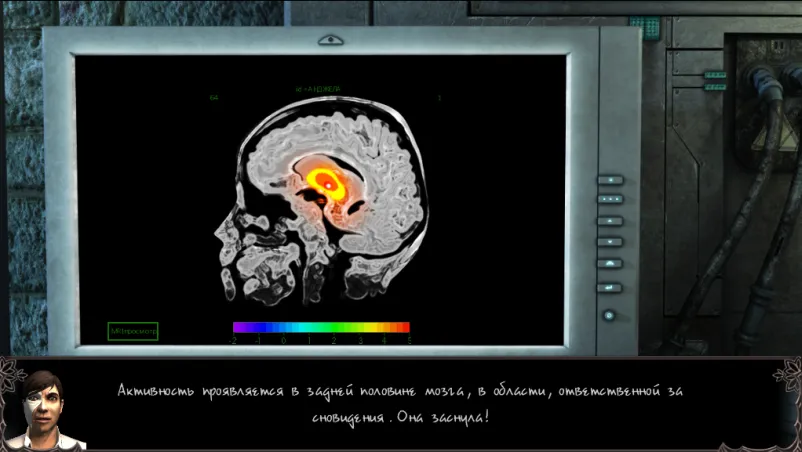Click the patient id label above scan

[x=318, y=89]
